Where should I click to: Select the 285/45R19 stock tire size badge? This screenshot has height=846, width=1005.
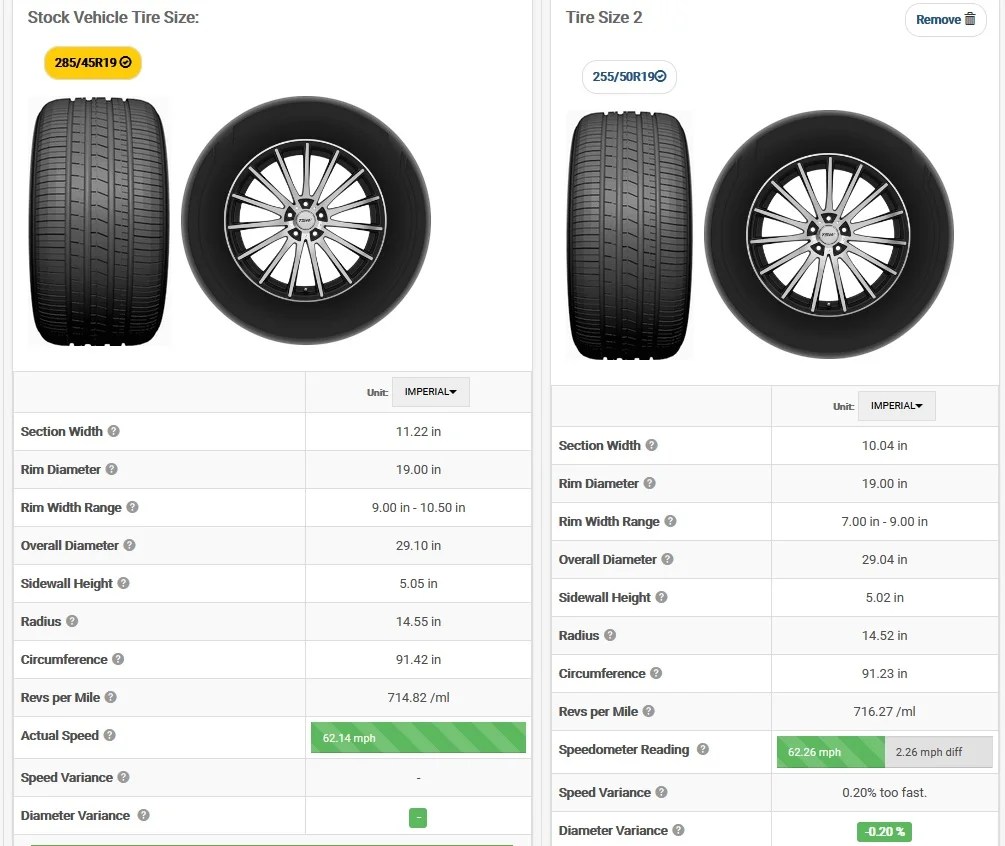point(93,63)
